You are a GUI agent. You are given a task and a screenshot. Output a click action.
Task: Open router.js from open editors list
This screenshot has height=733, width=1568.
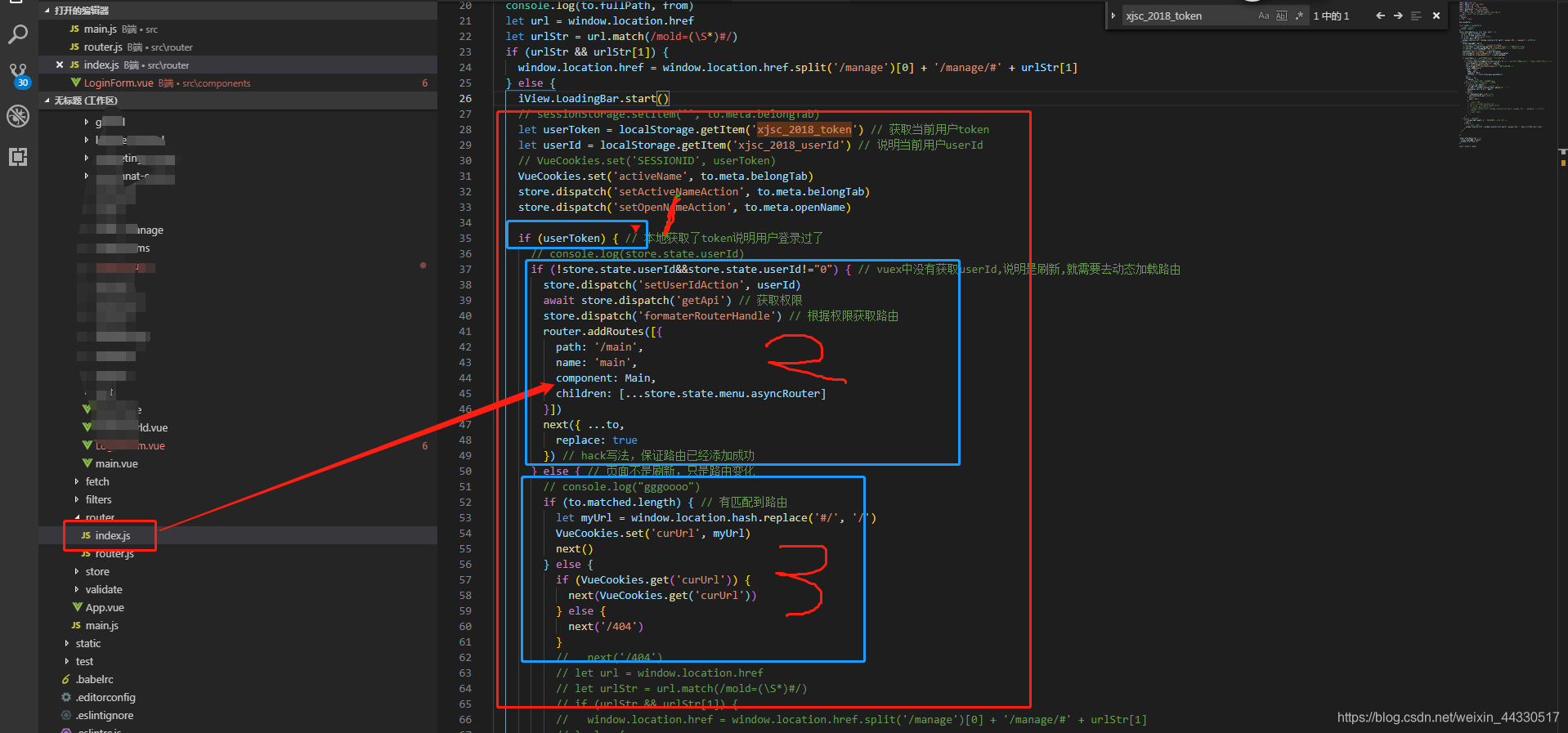coord(238,47)
